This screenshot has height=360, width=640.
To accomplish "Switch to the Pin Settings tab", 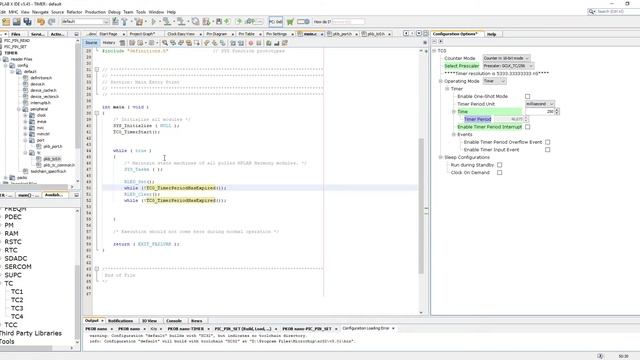I will (276, 34).
